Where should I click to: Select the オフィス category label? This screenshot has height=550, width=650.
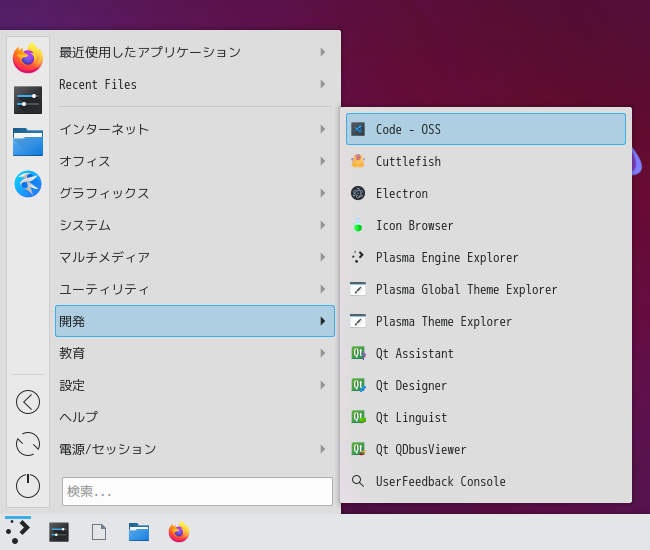85,161
